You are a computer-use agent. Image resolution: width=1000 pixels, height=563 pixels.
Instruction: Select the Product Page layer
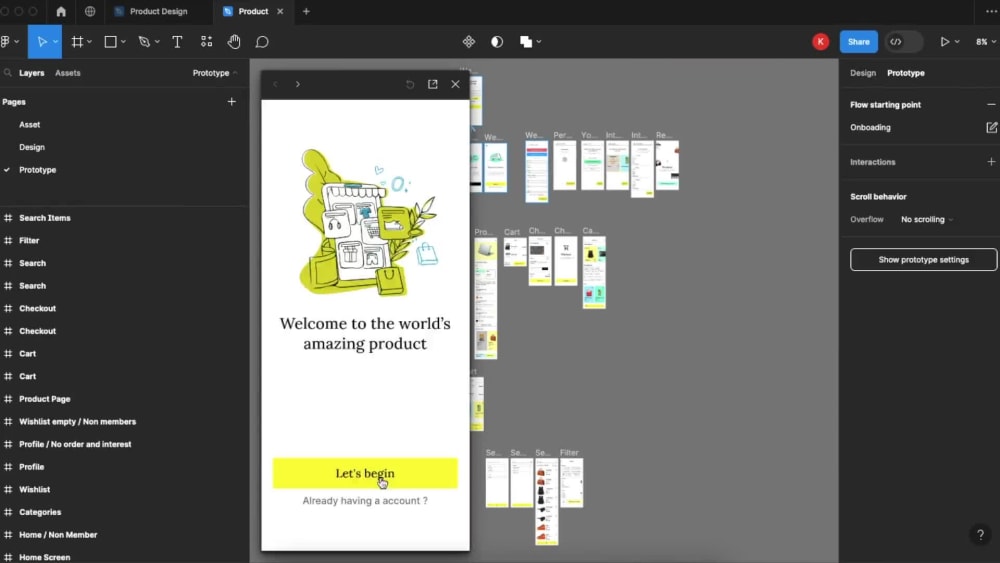[45, 399]
